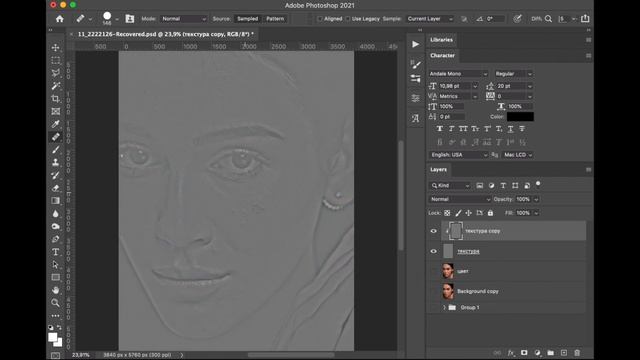This screenshot has width=640, height=360.
Task: Select the Brush tool
Action: tap(56, 150)
